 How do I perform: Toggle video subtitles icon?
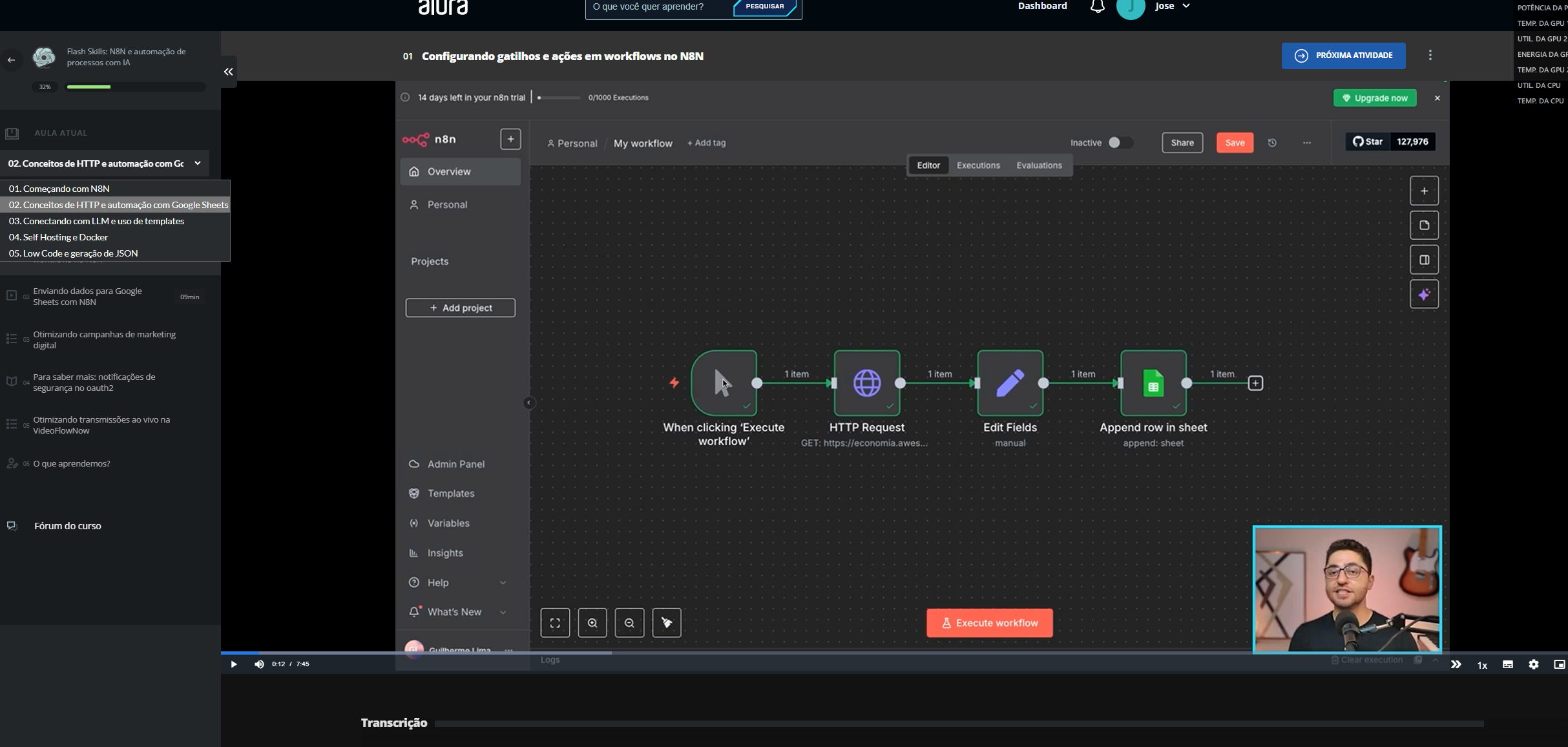(x=1508, y=664)
